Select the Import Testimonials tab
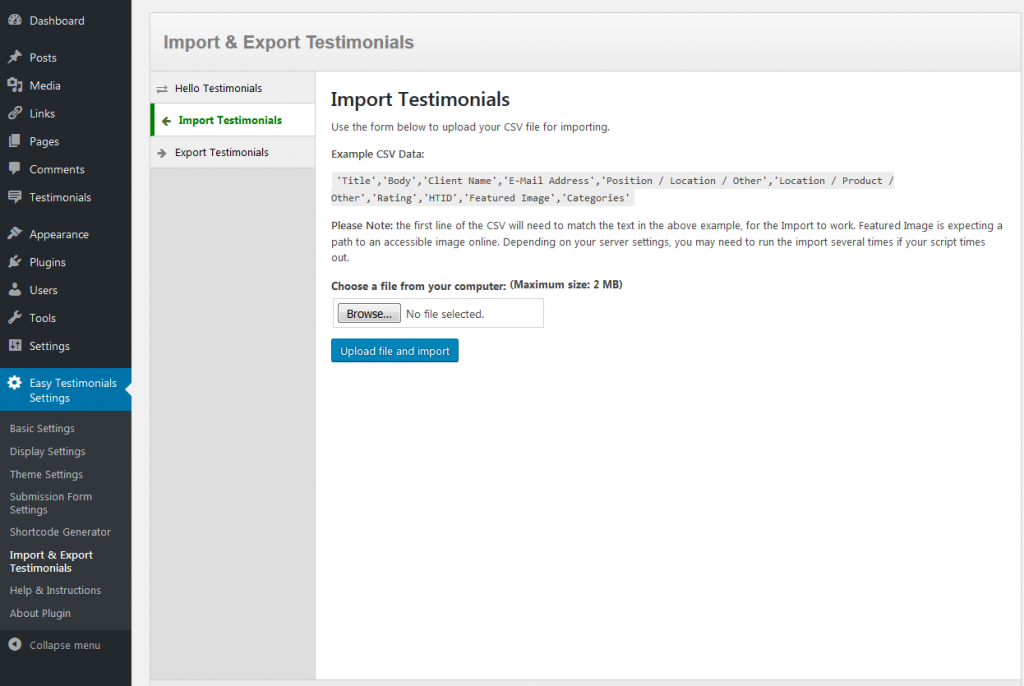Image resolution: width=1024 pixels, height=686 pixels. pos(229,120)
